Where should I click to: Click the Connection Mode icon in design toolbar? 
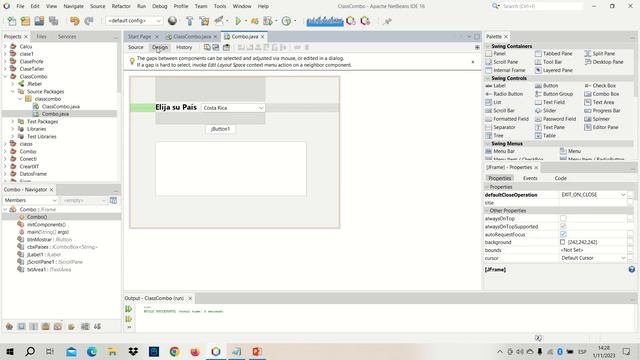coord(216,47)
